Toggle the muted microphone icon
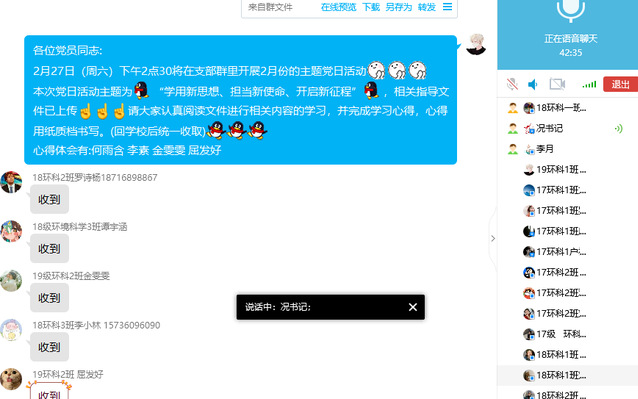 [512, 84]
